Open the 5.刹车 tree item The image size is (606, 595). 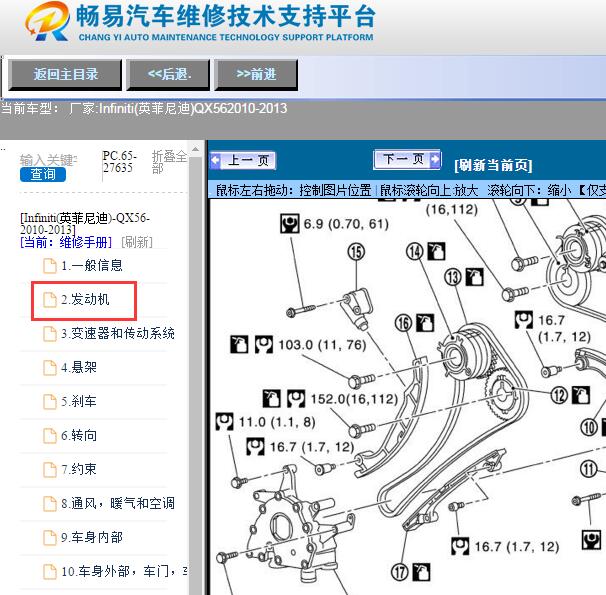[79, 401]
